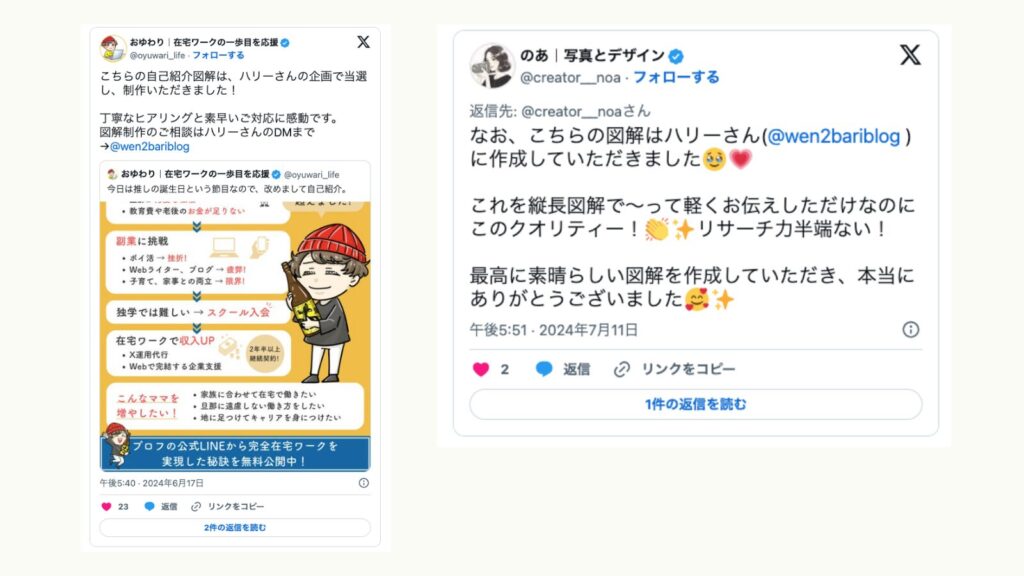Screen dimensions: 1024x576
Task: Click the link copy icon in the right tweet
Action: 622,370
